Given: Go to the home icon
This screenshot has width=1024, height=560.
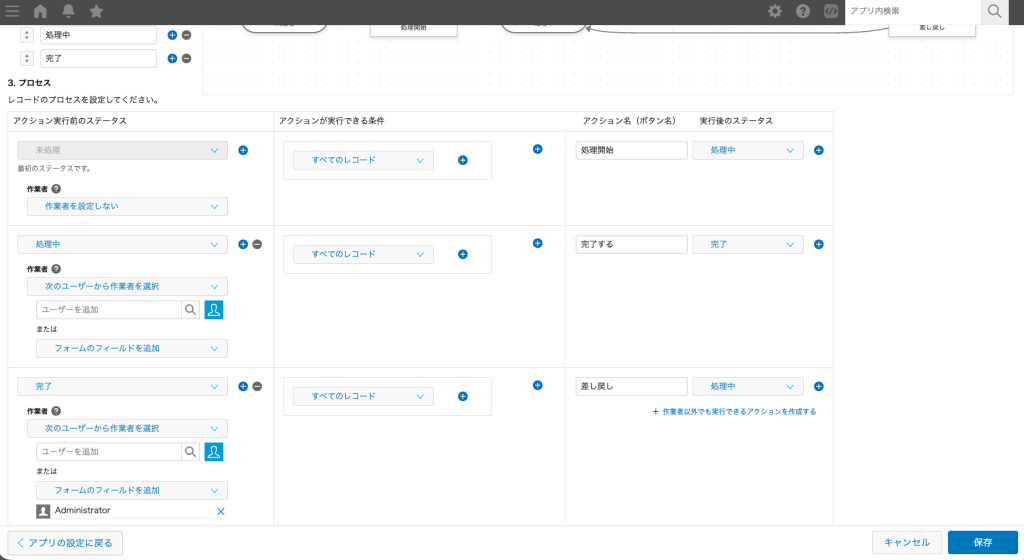Looking at the screenshot, I should 40,11.
